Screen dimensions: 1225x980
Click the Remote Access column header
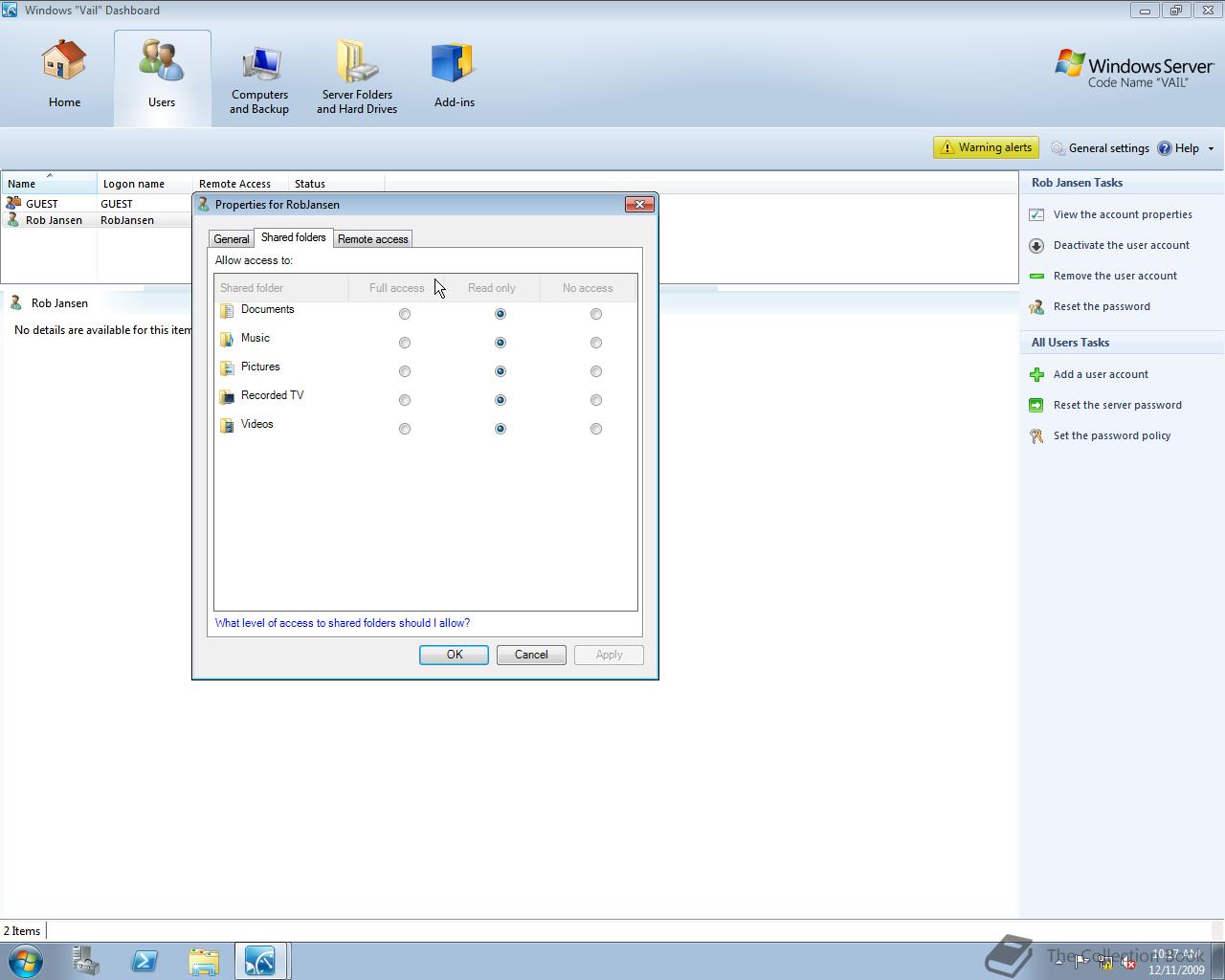pos(240,184)
